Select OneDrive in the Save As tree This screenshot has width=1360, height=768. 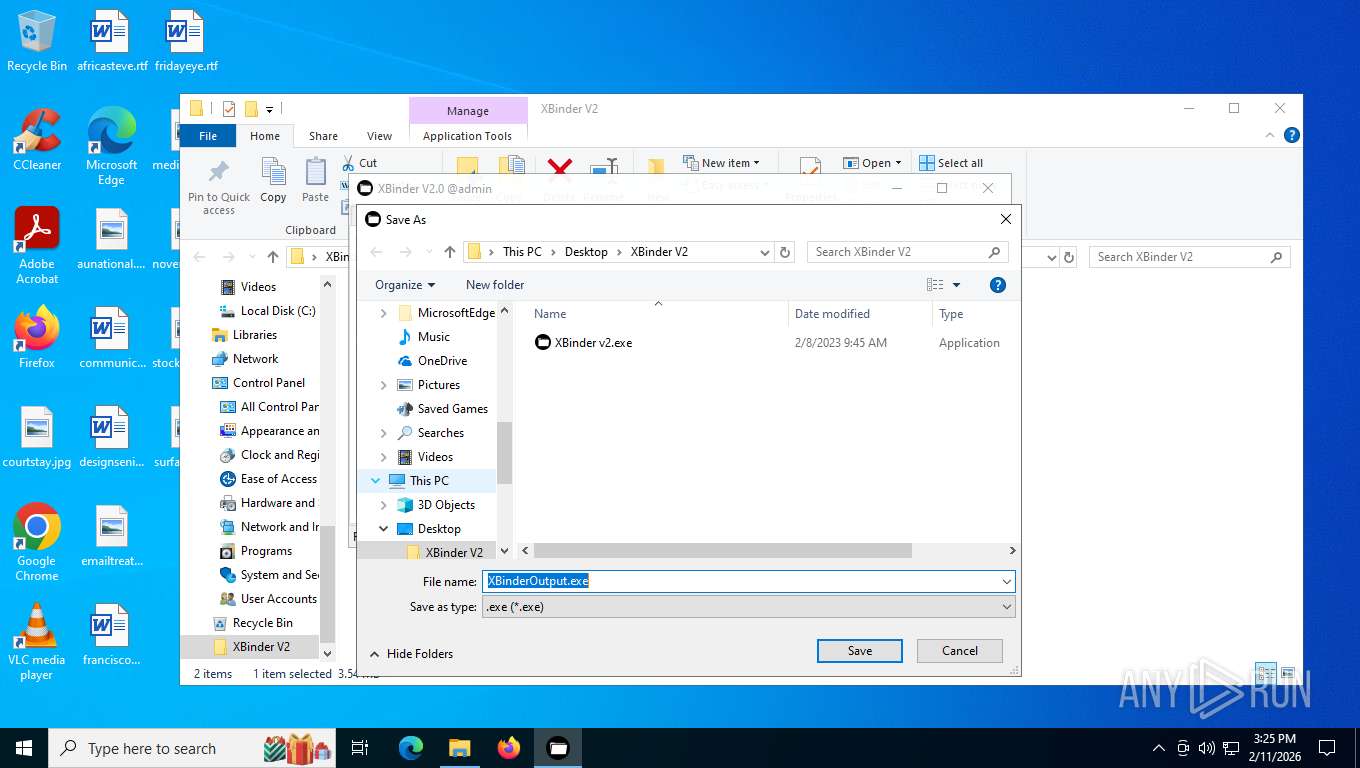[x=442, y=361]
